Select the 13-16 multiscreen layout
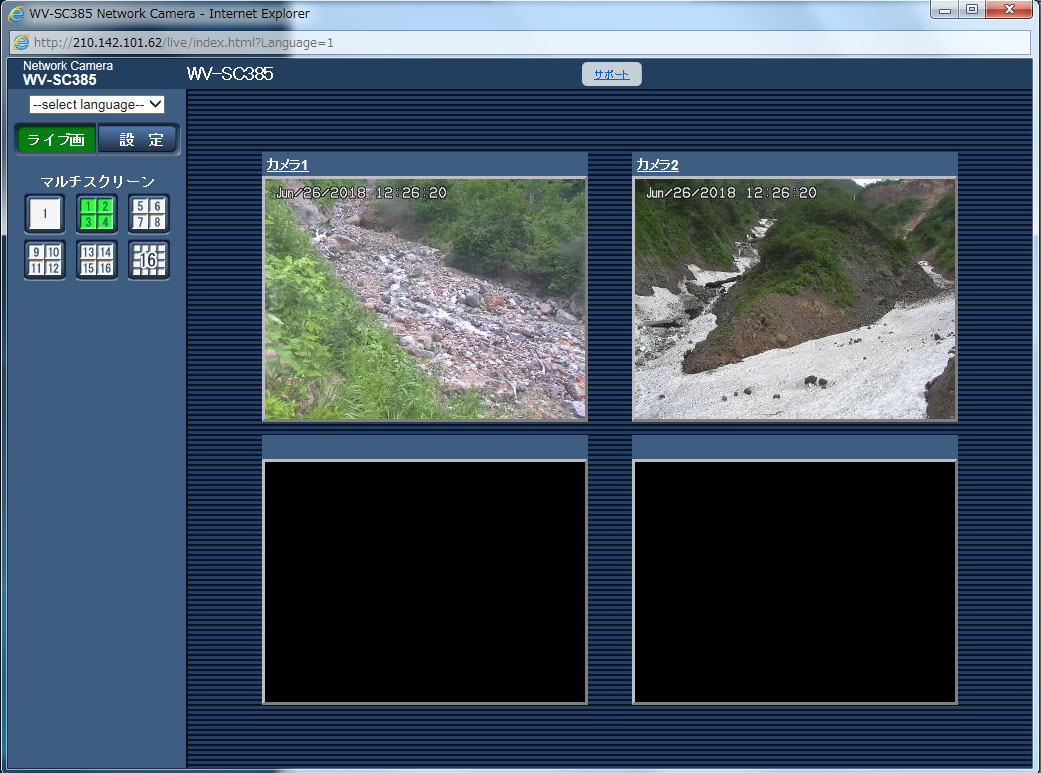The height and width of the screenshot is (773, 1041). pos(97,260)
